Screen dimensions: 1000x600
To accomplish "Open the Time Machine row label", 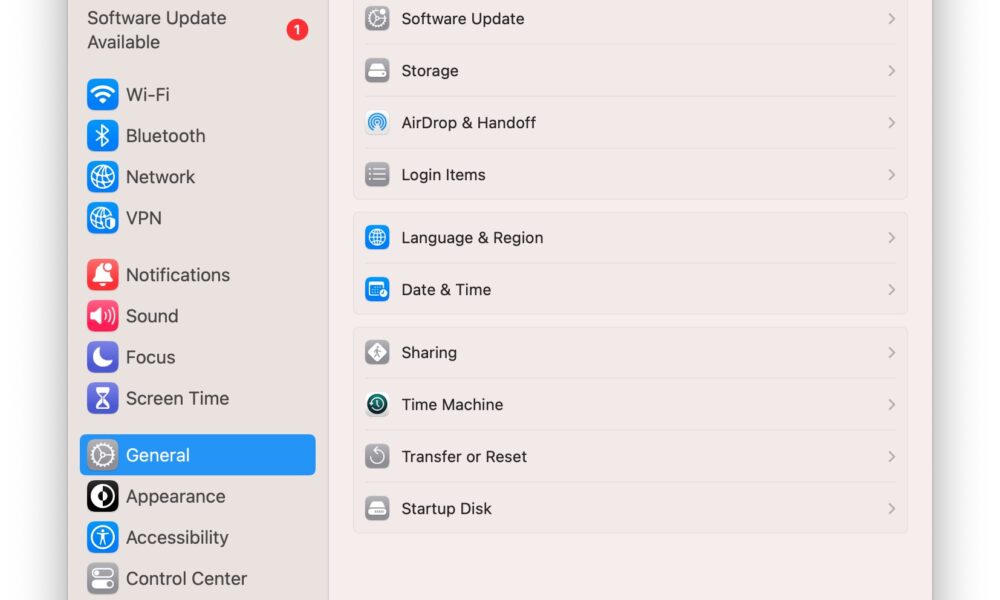I will coord(452,404).
